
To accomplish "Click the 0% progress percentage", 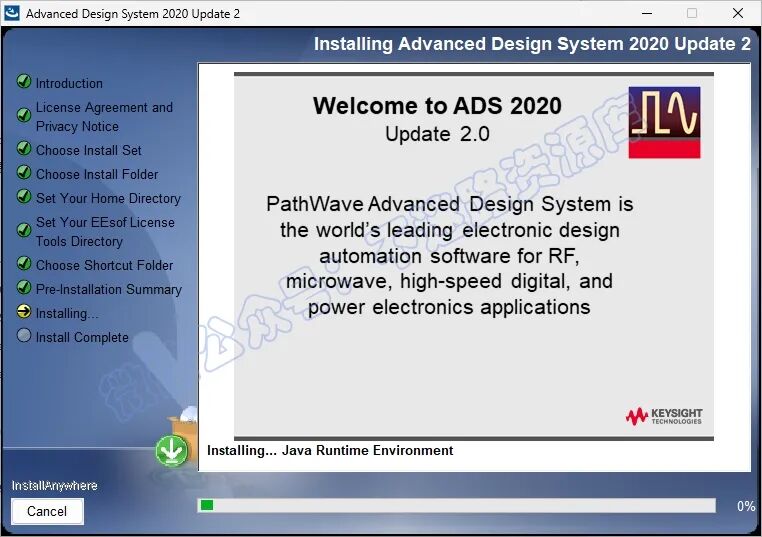I will click(x=746, y=506).
